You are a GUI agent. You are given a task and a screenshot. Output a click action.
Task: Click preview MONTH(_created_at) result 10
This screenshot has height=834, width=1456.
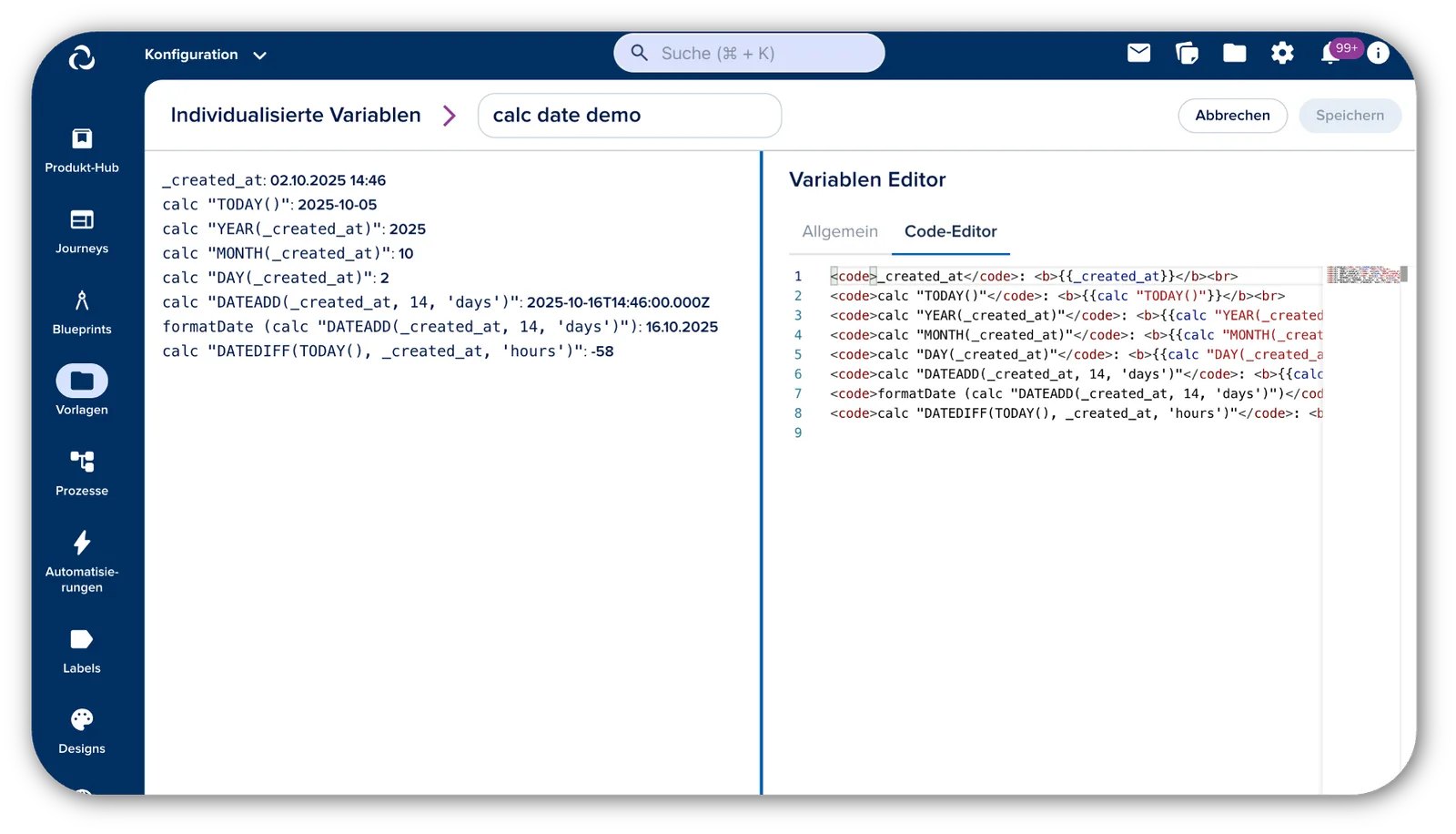(406, 254)
